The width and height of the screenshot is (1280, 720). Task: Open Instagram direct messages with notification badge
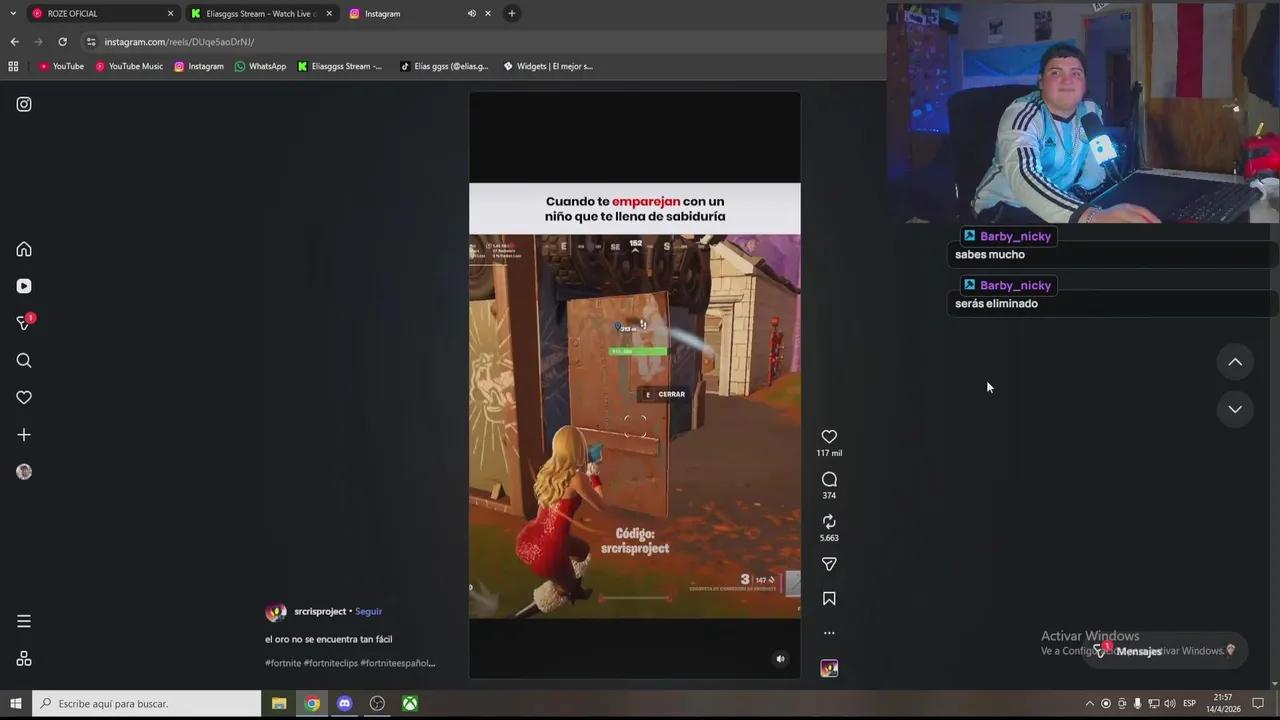pyautogui.click(x=25, y=322)
